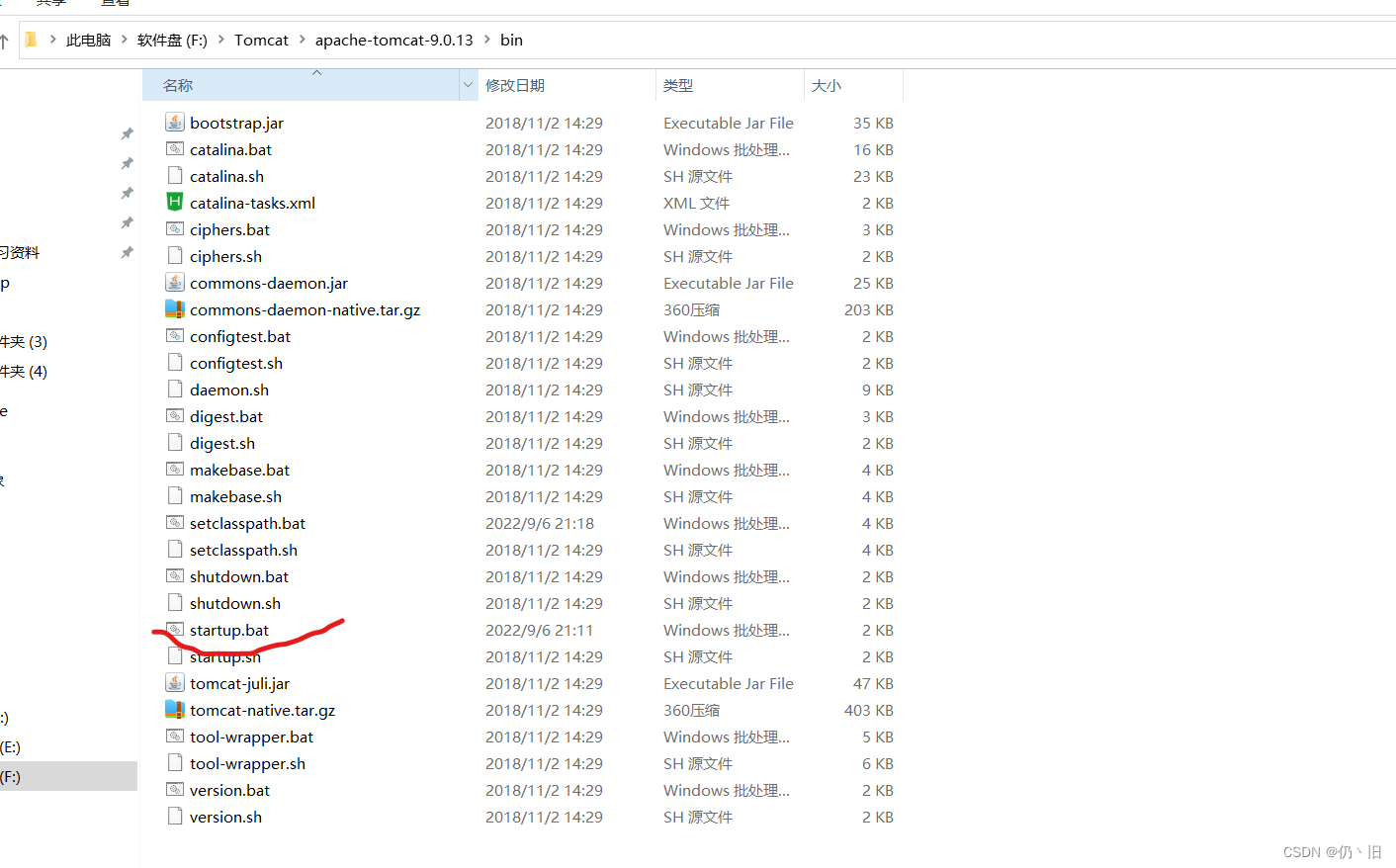This screenshot has width=1396, height=868.
Task: Click the 203 KB size value
Action: click(869, 309)
